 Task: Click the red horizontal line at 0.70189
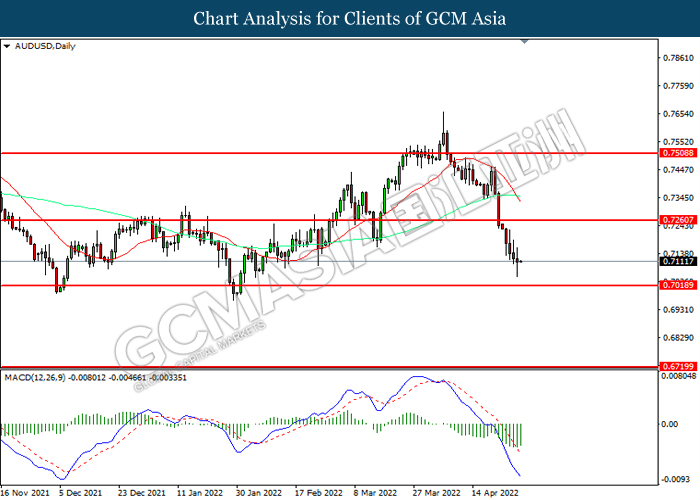(329, 285)
